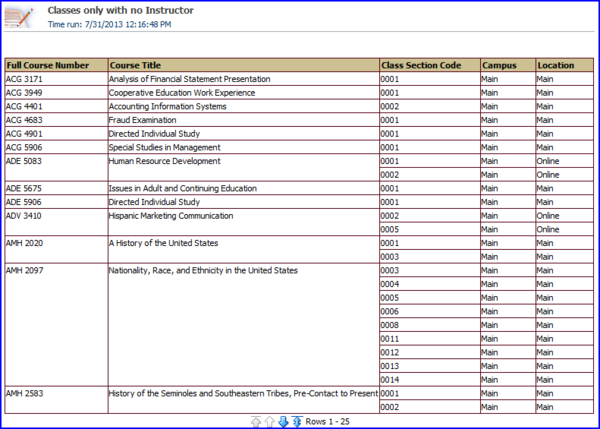The width and height of the screenshot is (600, 429).
Task: Click Classes only with no Instructor title
Action: coord(121,10)
